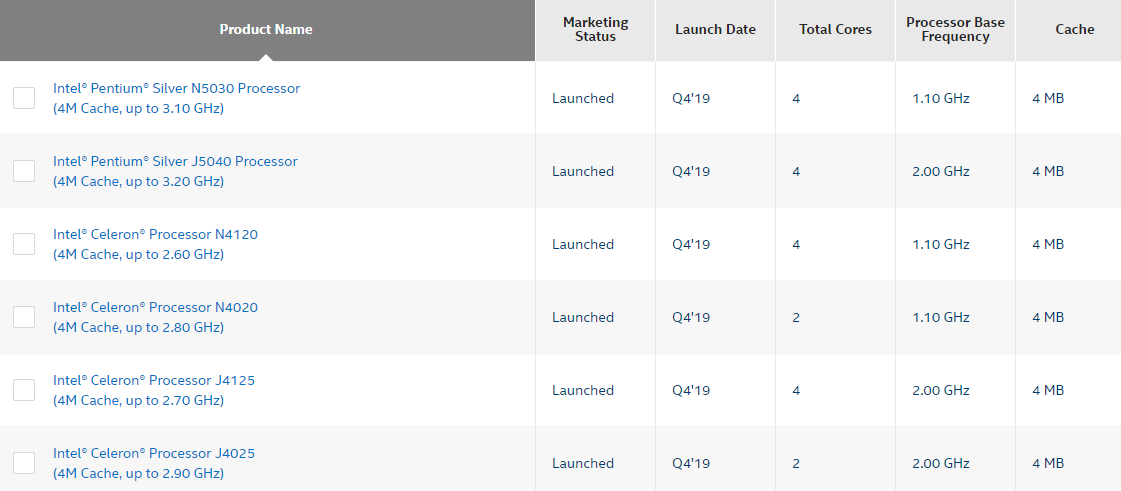
Task: Enable the Celeron N4020 row checkbox
Action: point(24,317)
